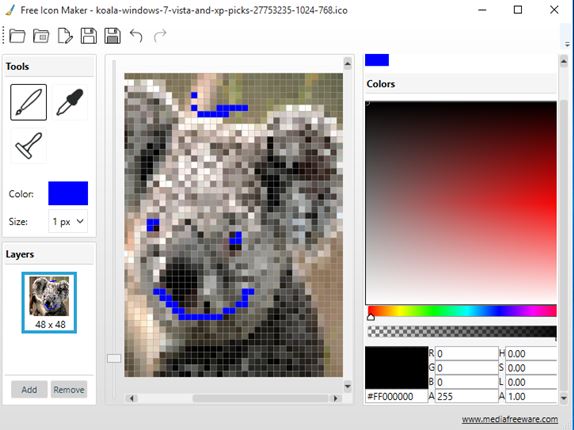Click the Save As dark floppy icon

click(112, 36)
